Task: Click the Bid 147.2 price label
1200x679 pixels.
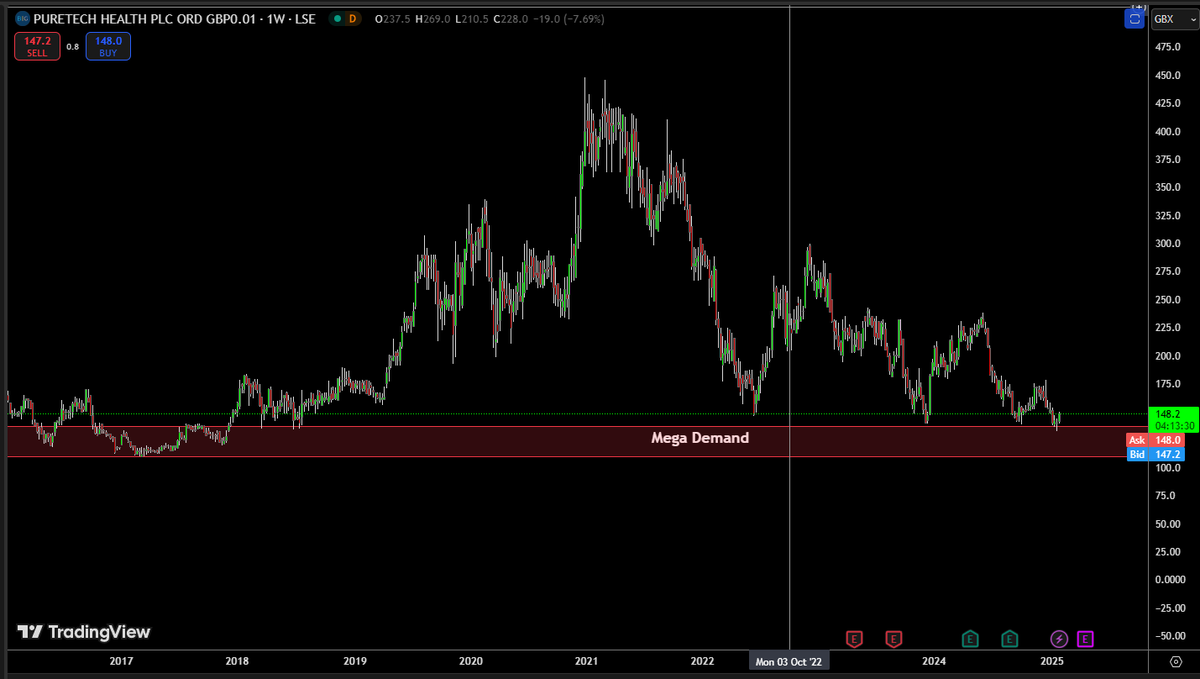Action: tap(1157, 454)
